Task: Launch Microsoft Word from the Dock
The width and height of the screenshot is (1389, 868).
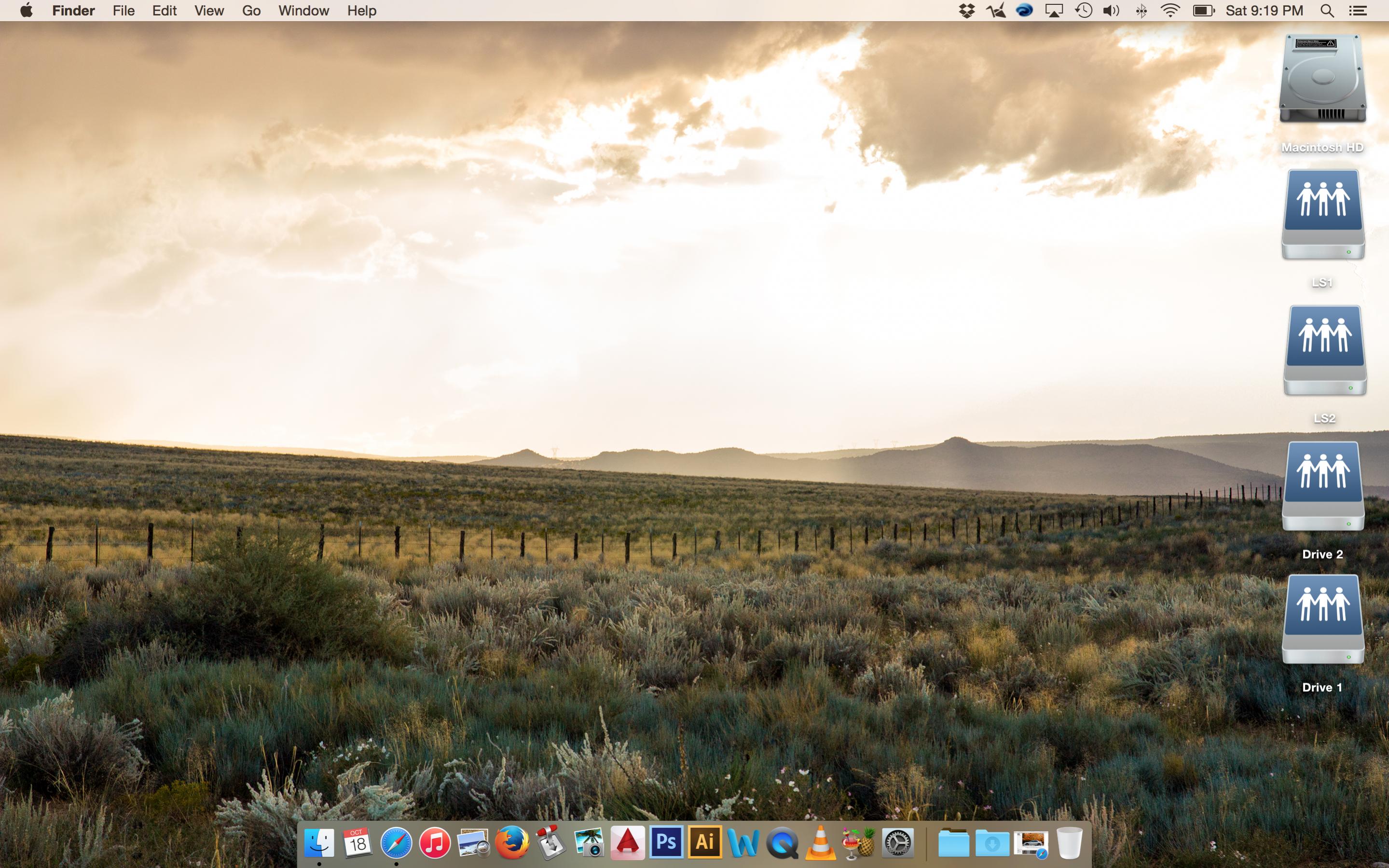Action: point(743,843)
